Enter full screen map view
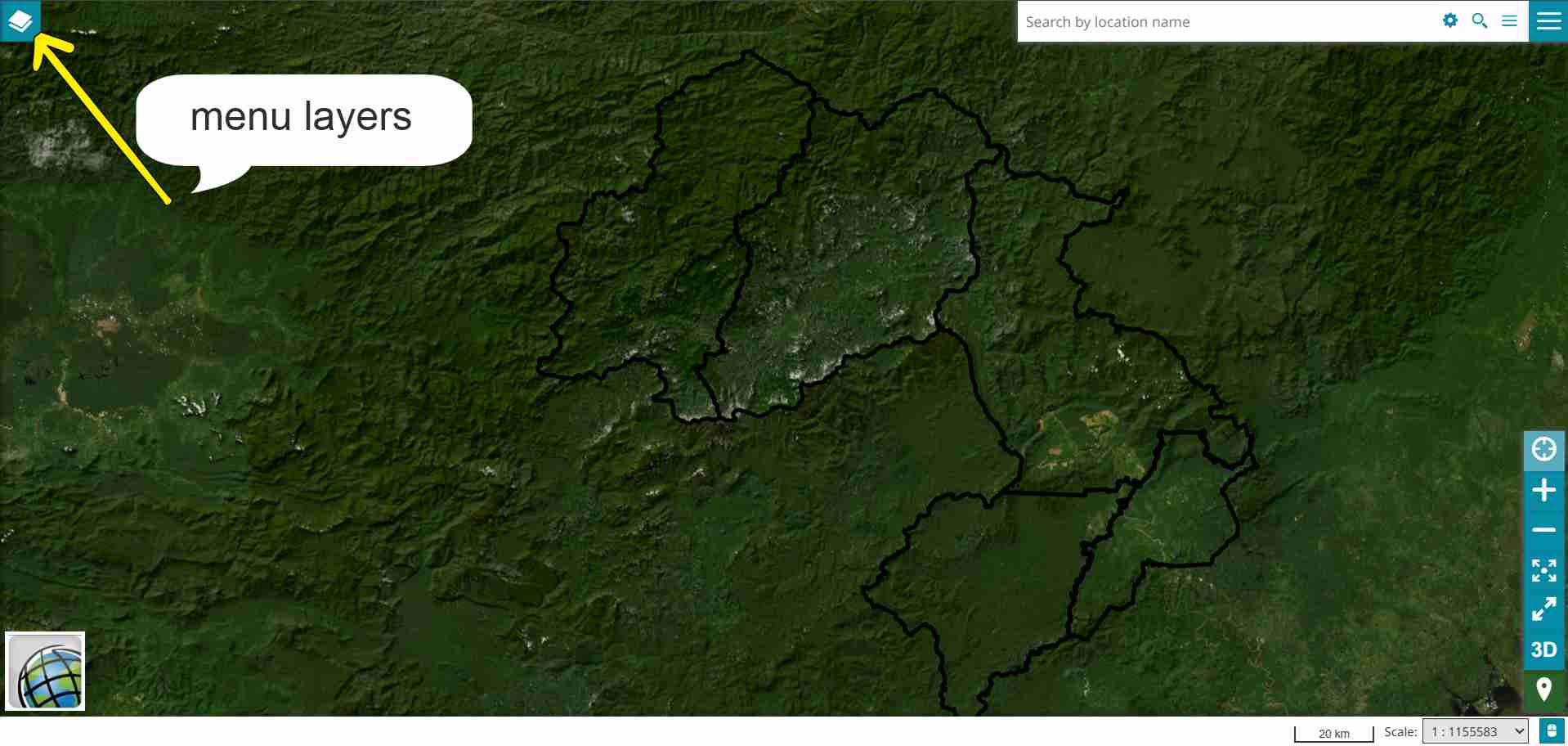This screenshot has width=1568, height=746. (1543, 609)
